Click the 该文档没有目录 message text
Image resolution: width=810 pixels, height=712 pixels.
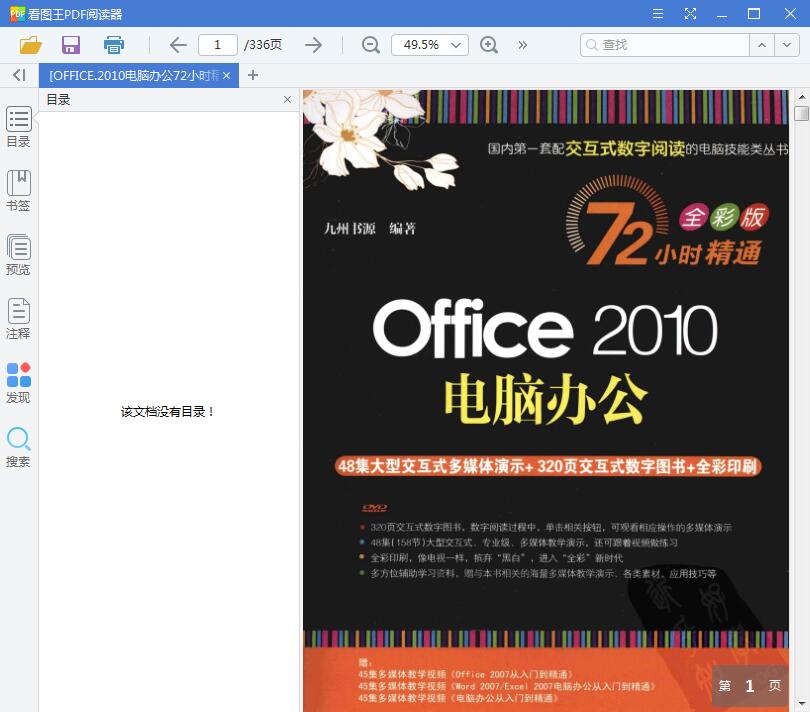[167, 412]
